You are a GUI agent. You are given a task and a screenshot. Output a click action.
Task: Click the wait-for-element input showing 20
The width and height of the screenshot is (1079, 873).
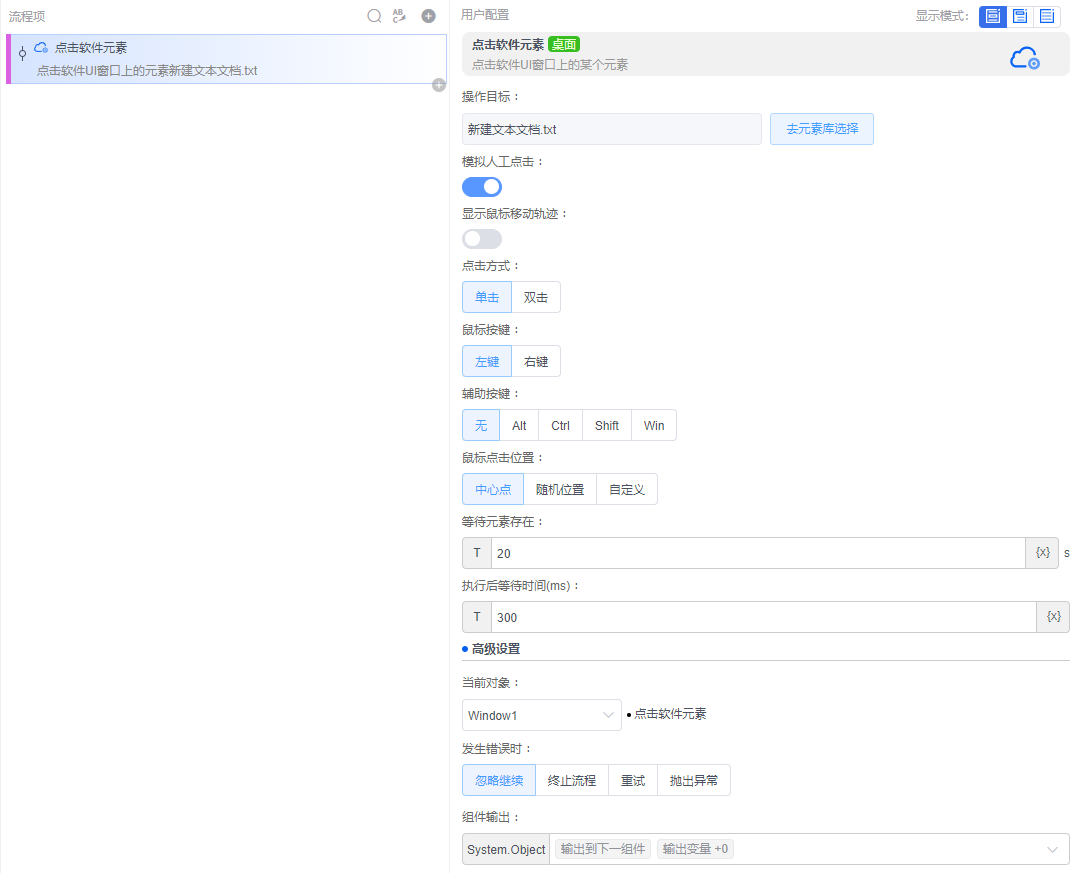(x=757, y=553)
